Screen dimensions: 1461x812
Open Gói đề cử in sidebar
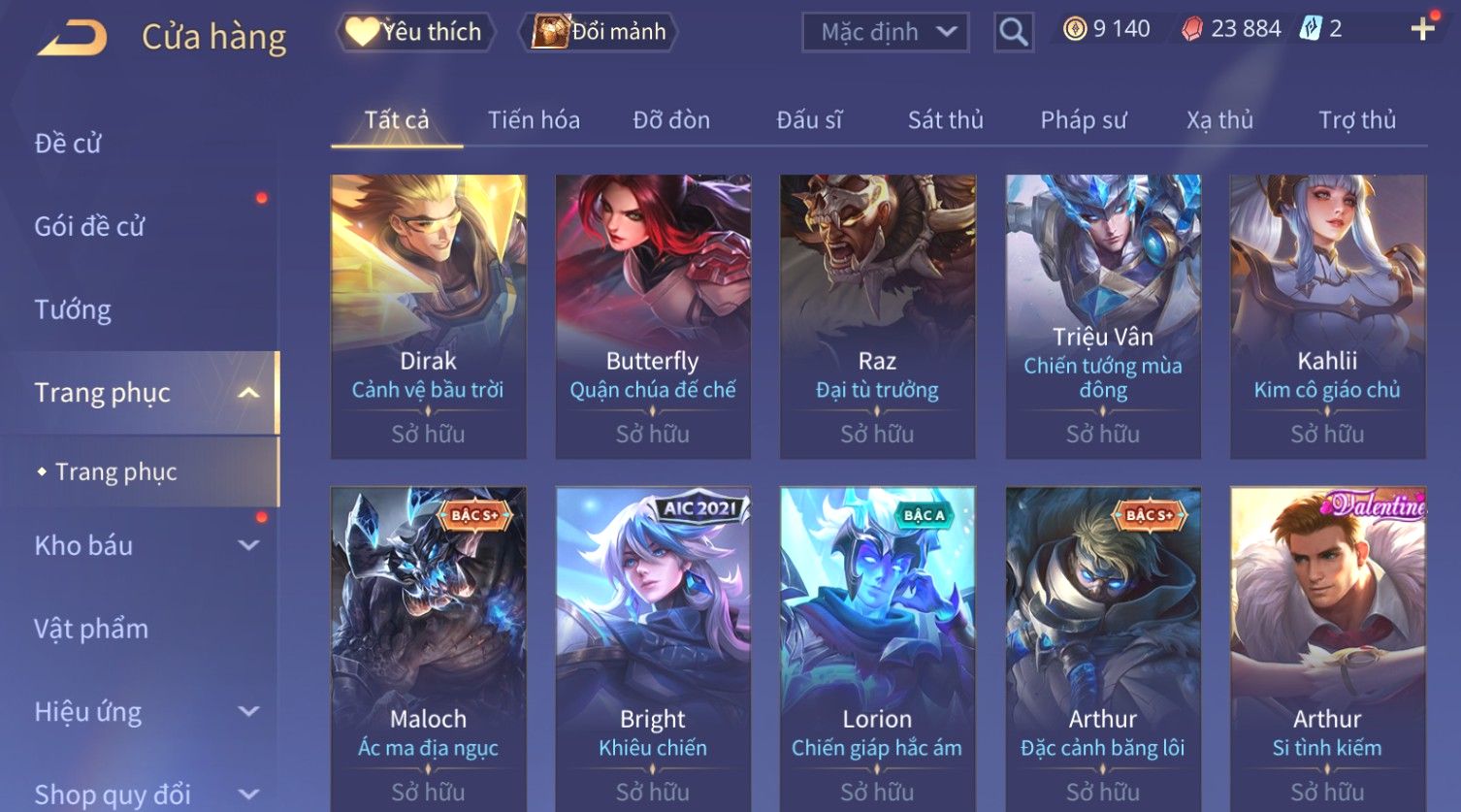[89, 226]
